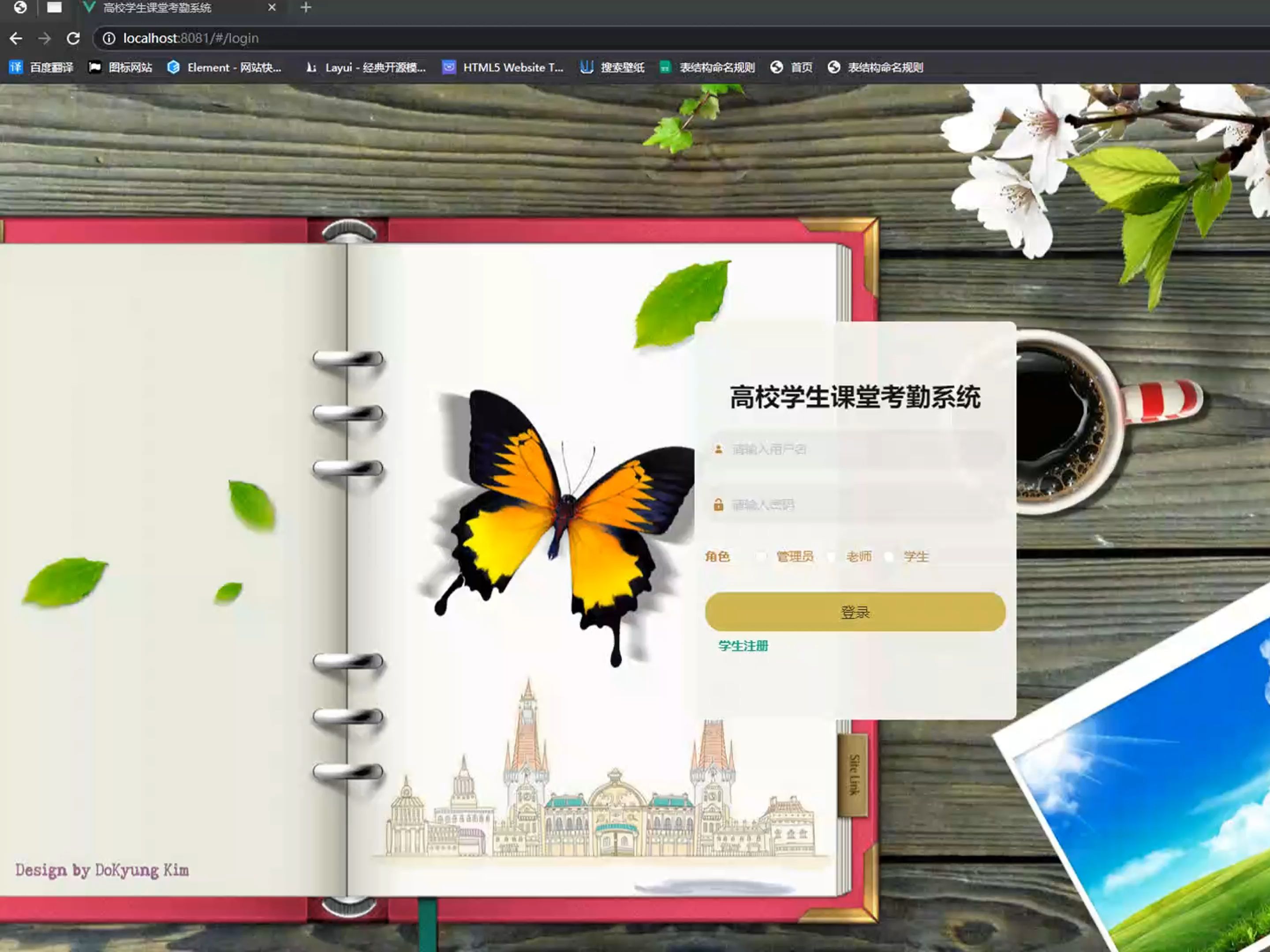Reload the page with the refresh icon
The image size is (1270, 952).
[x=73, y=38]
